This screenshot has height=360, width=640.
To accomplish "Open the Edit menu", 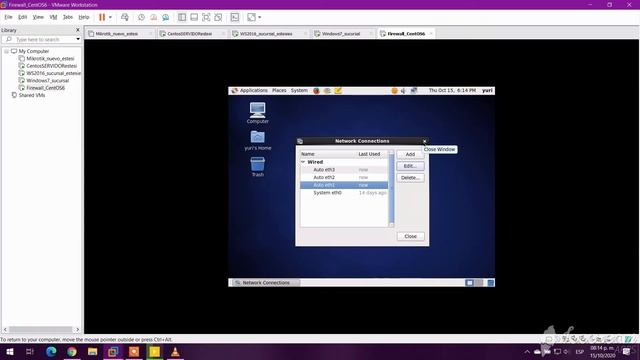I will pos(22,17).
